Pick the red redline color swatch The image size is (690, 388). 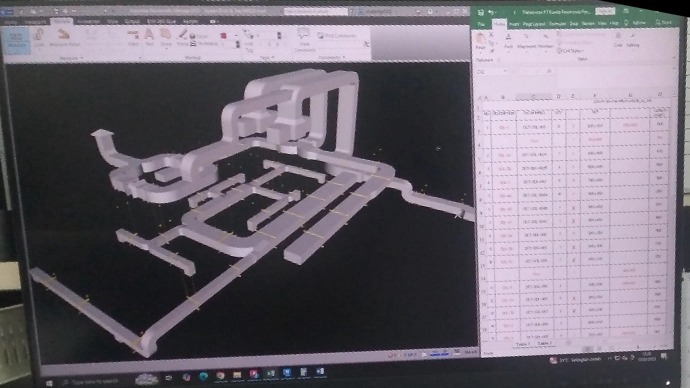(223, 36)
